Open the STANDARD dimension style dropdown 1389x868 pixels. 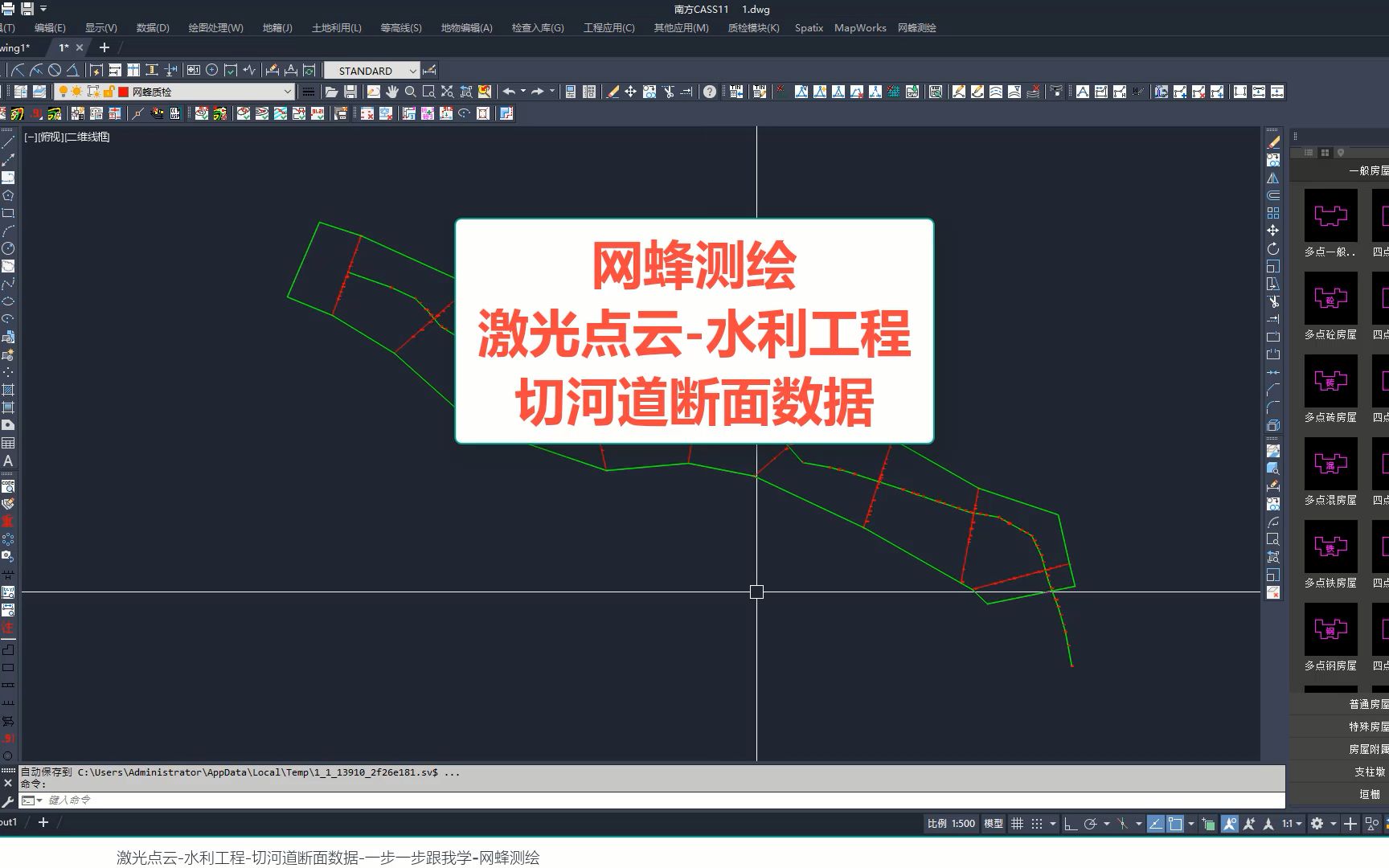(412, 71)
